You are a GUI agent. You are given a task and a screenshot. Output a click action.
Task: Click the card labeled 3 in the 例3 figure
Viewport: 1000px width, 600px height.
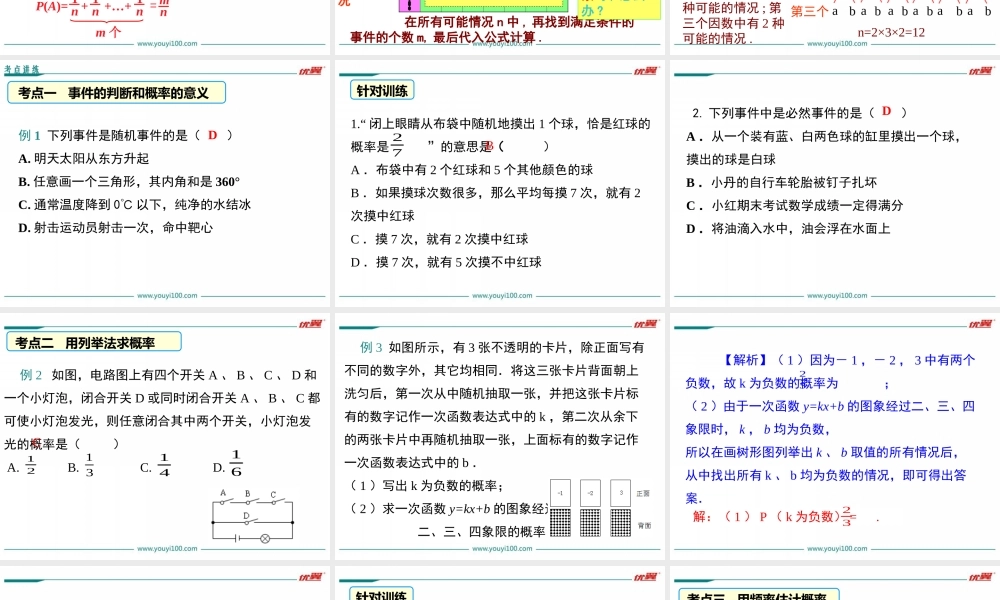point(621,493)
